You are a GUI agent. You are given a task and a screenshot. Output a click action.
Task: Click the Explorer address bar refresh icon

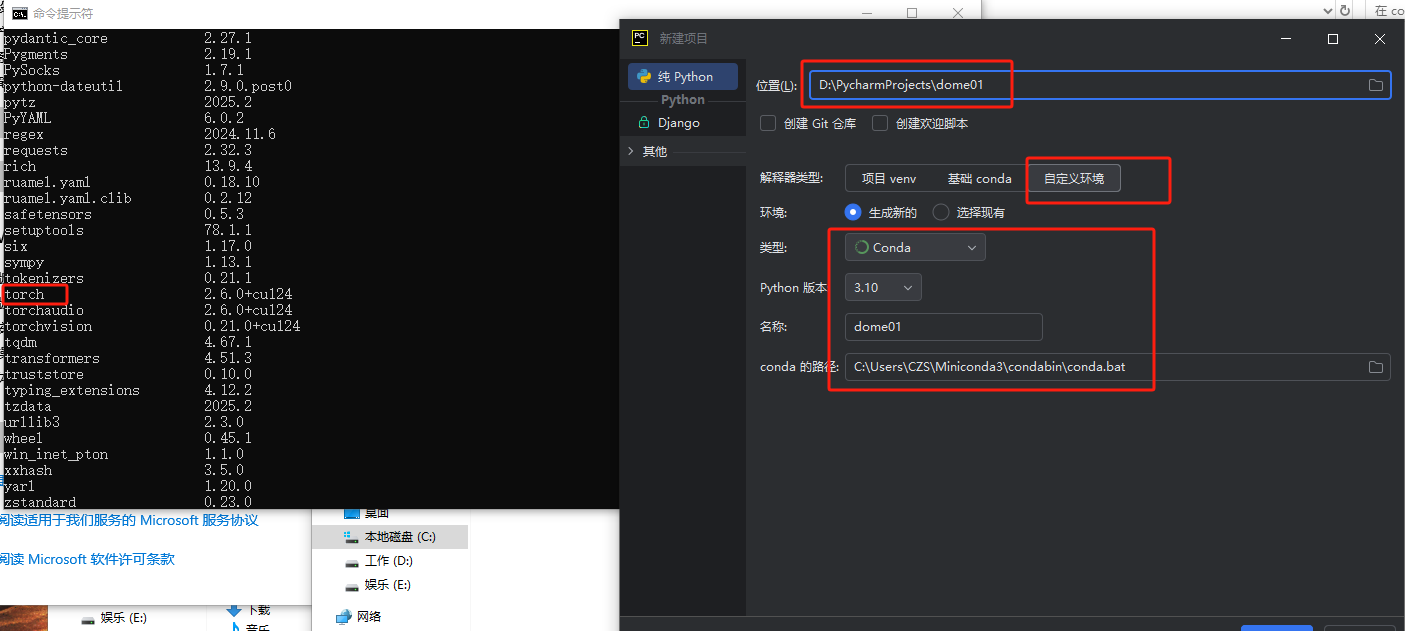click(x=1345, y=10)
